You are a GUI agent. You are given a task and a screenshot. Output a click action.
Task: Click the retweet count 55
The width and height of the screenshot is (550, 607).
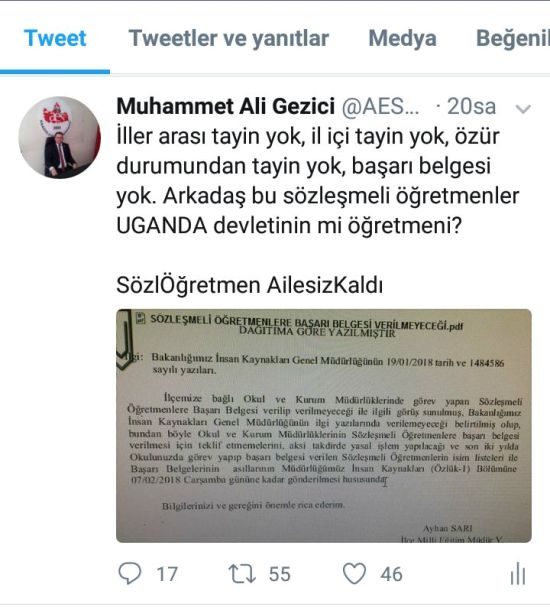pyautogui.click(x=279, y=574)
